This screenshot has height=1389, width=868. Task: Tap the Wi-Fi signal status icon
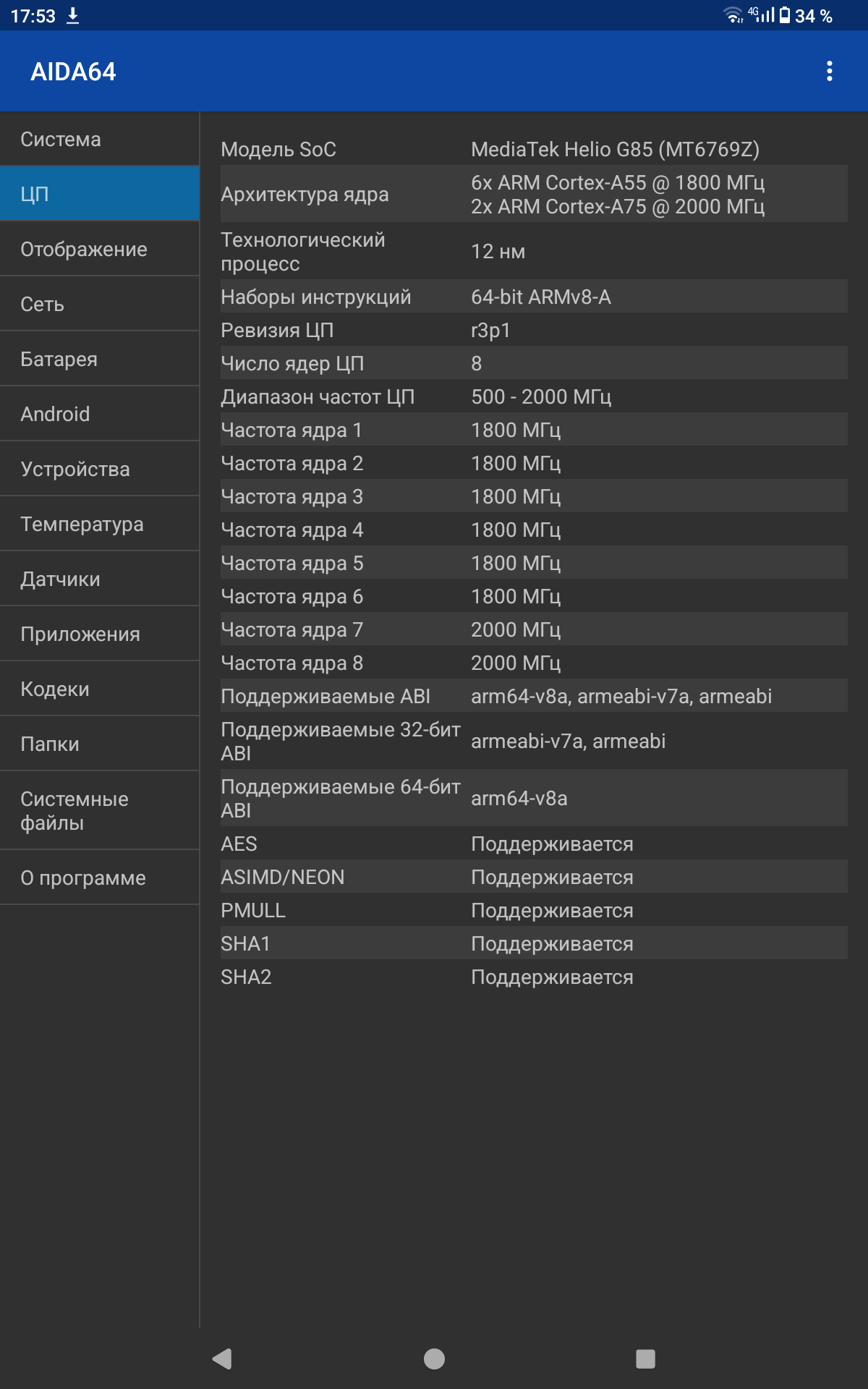click(x=733, y=15)
